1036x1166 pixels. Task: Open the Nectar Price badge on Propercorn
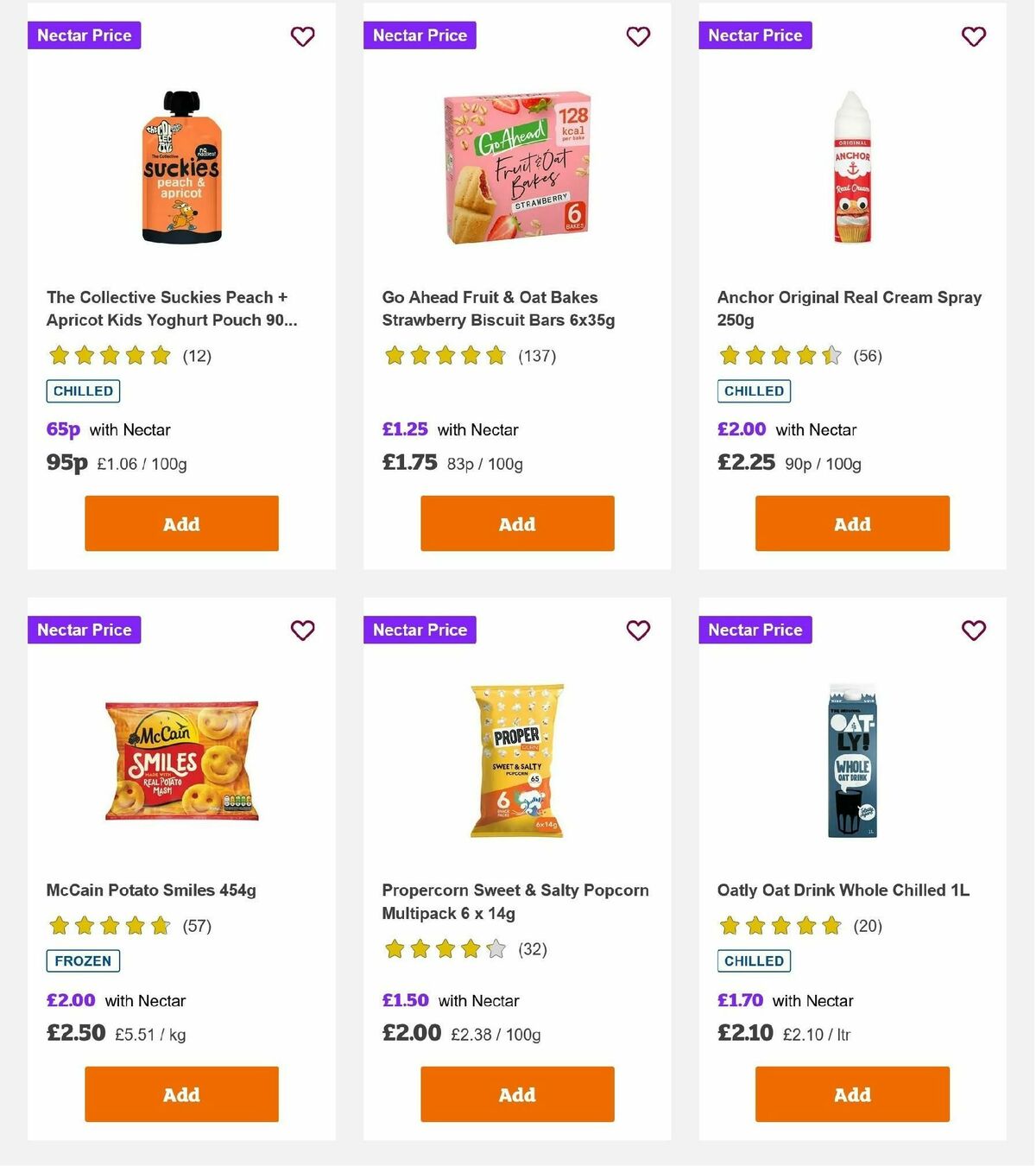420,630
